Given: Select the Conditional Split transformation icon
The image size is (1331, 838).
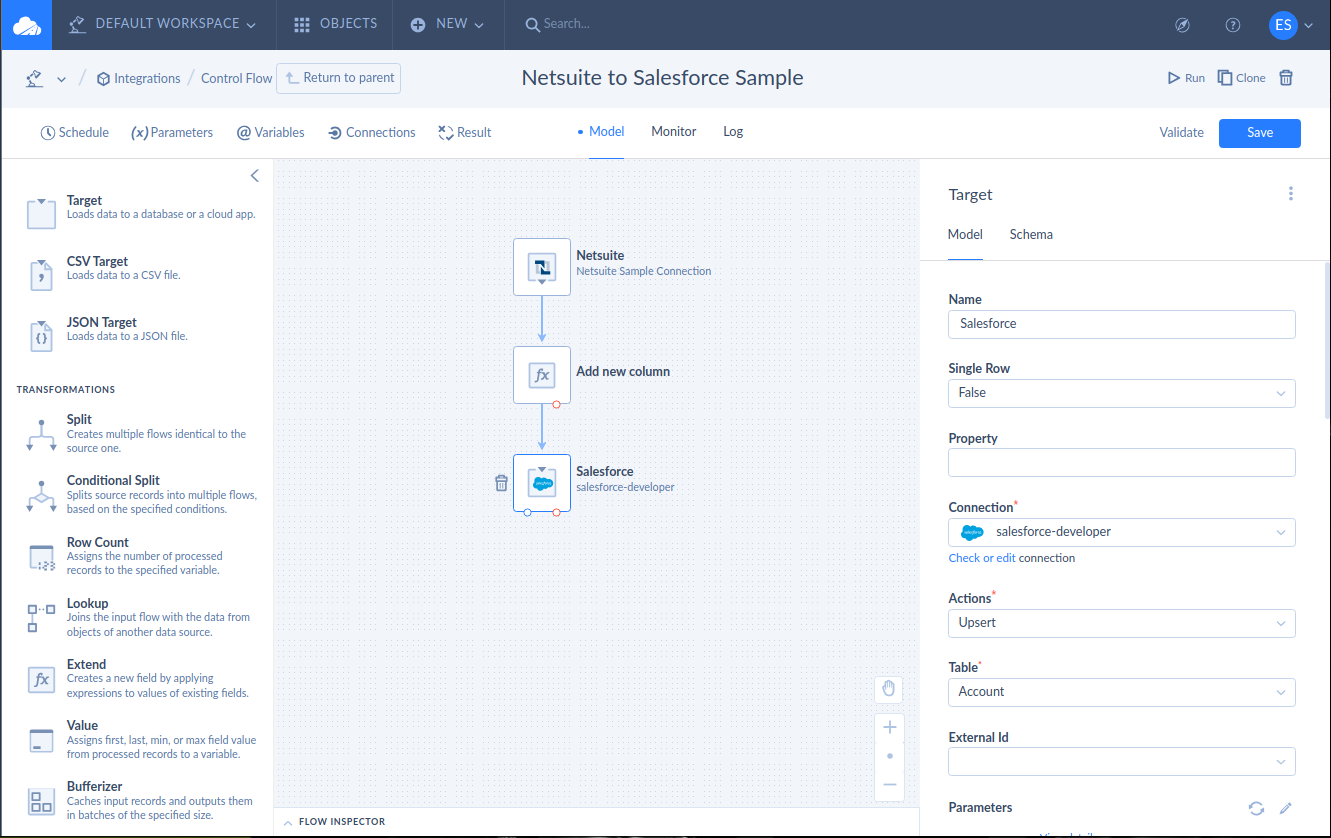Looking at the screenshot, I should point(41,496).
